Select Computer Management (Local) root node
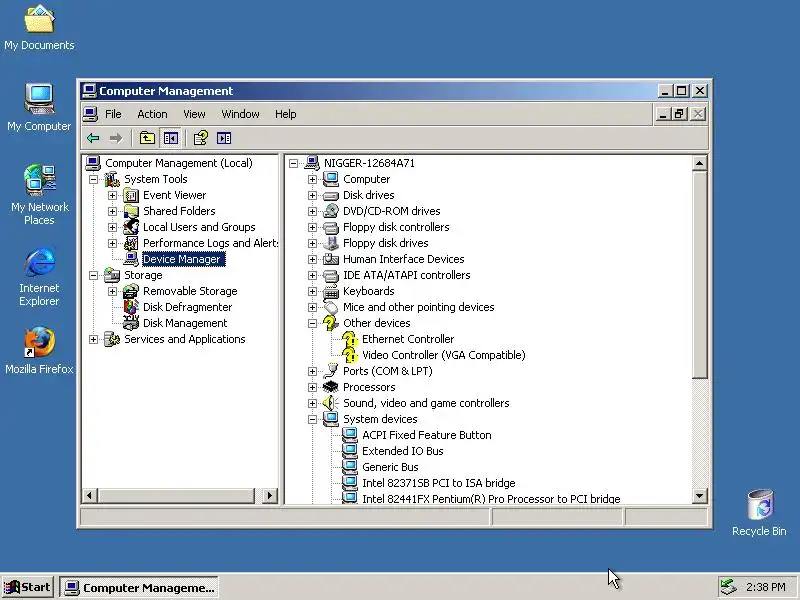 pos(179,163)
